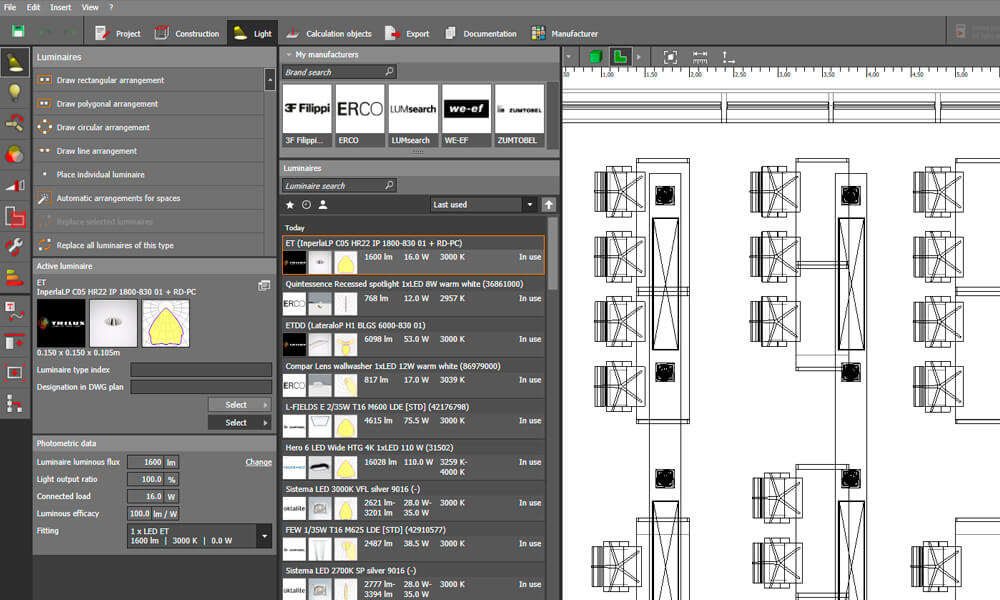The image size is (1000, 600).
Task: Expand the Fitting 1 x LED ET dropdown
Action: click(264, 536)
